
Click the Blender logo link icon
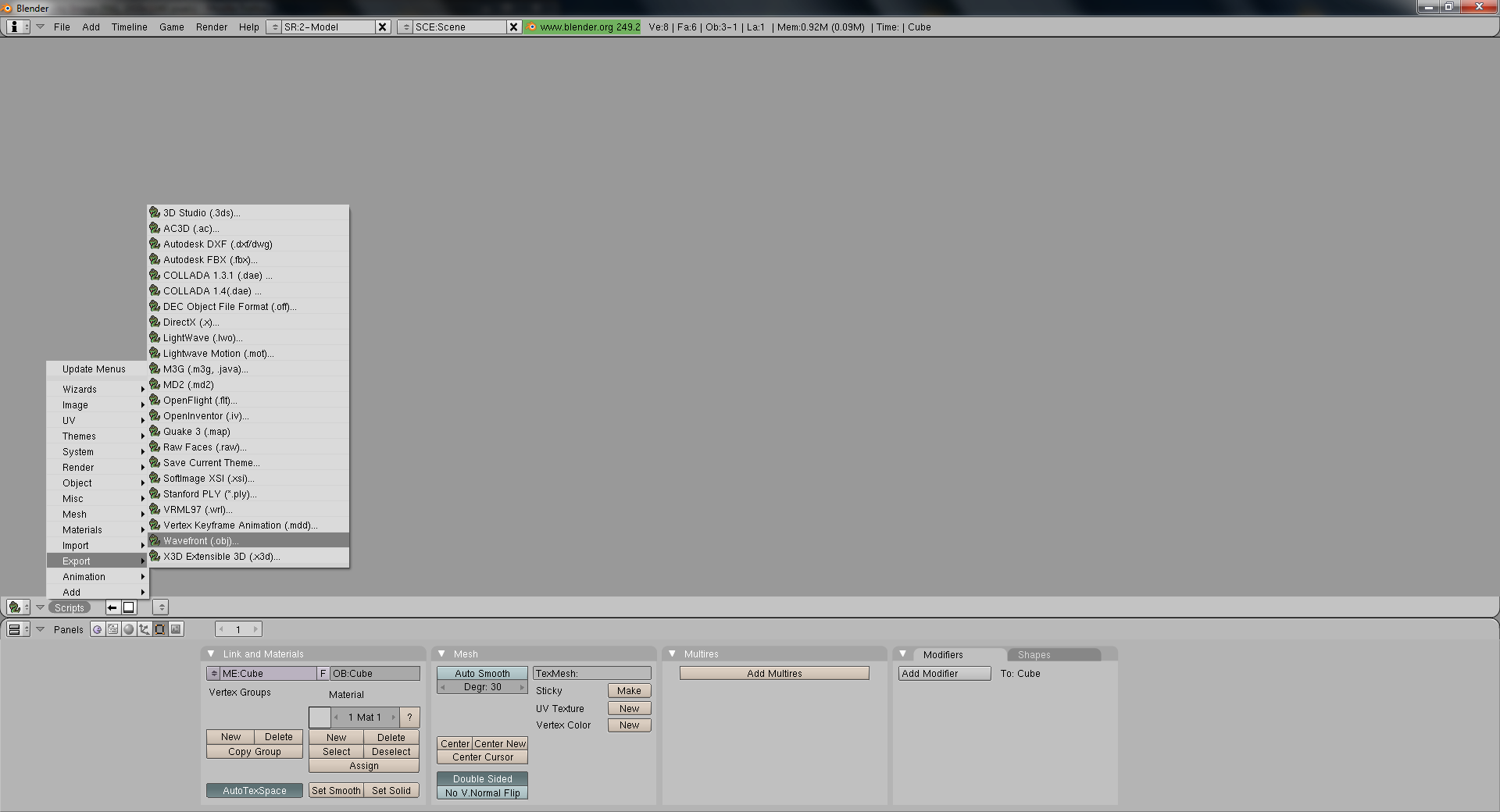click(532, 27)
